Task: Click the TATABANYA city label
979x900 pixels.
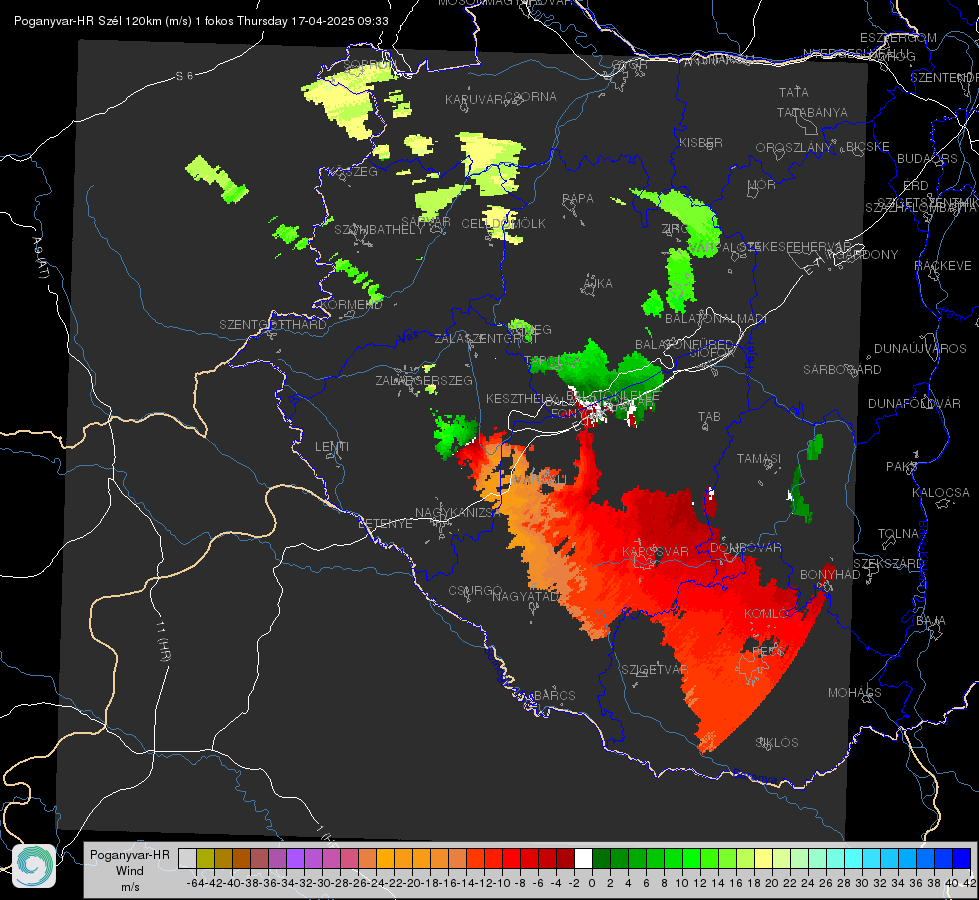Action: 812,112
